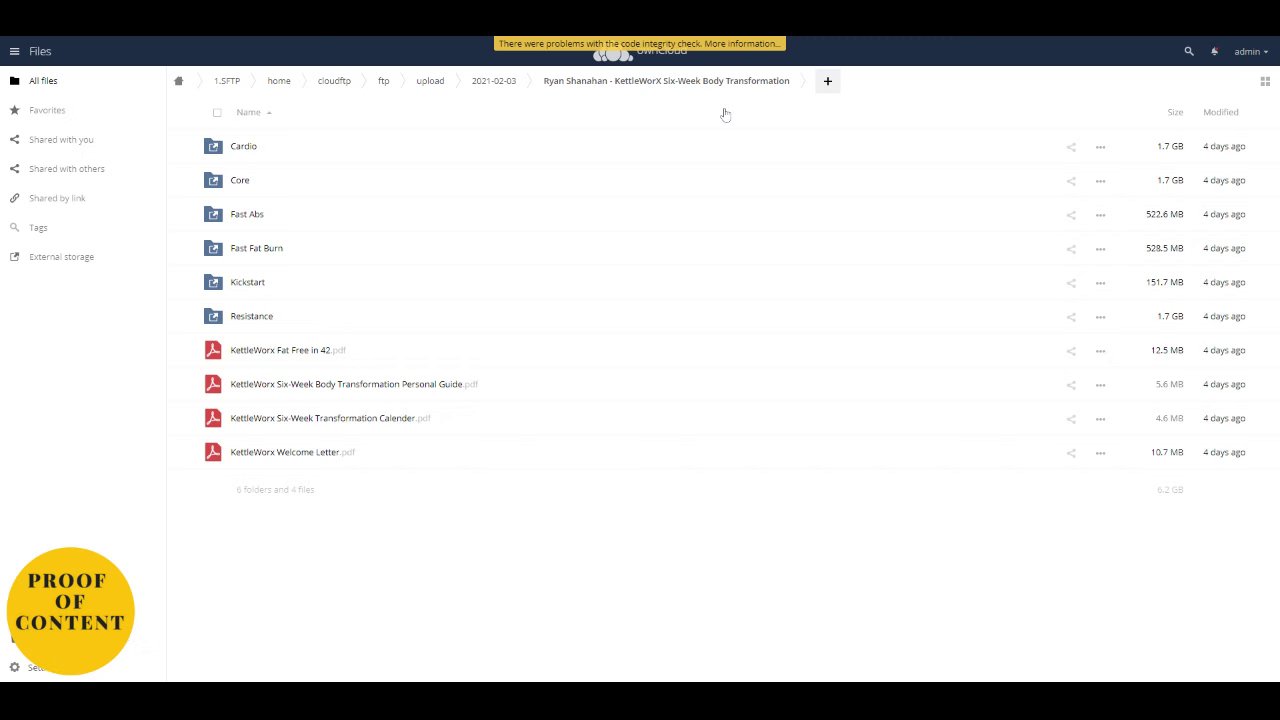
Task: Navigate to 2021-02-03 breadcrumb
Action: click(494, 81)
